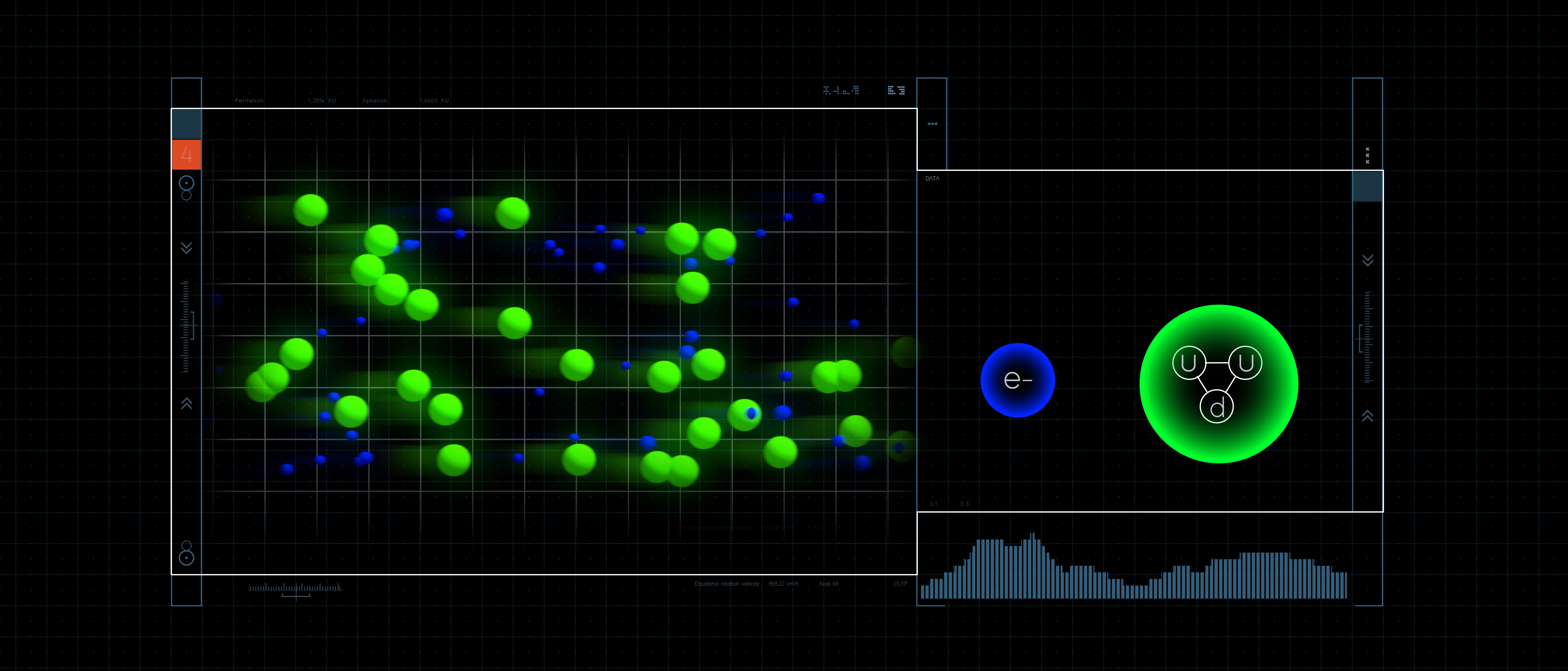Expand the left sidebar double chevron down

pos(186,248)
